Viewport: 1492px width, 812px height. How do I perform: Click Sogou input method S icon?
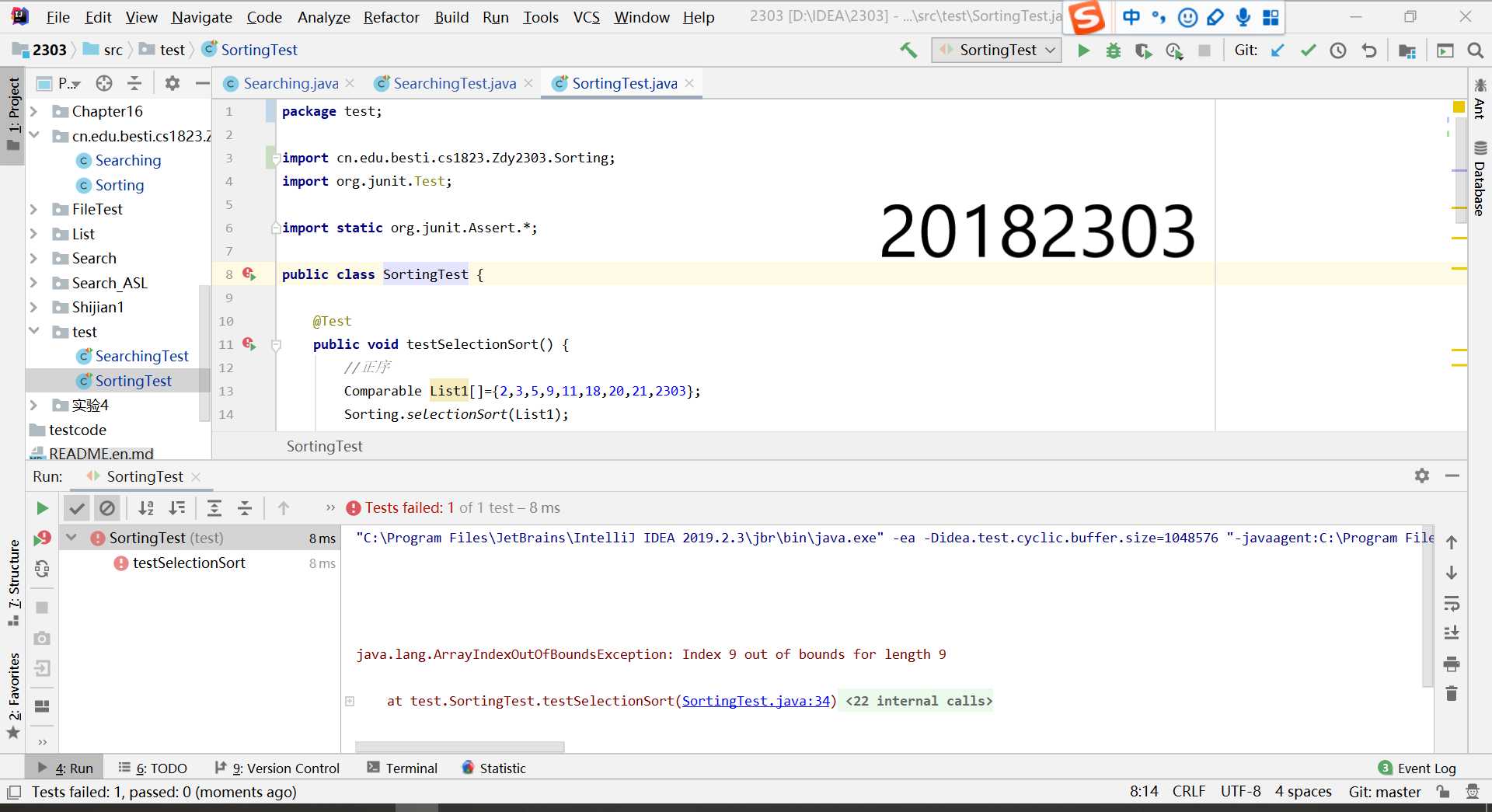pyautogui.click(x=1087, y=17)
